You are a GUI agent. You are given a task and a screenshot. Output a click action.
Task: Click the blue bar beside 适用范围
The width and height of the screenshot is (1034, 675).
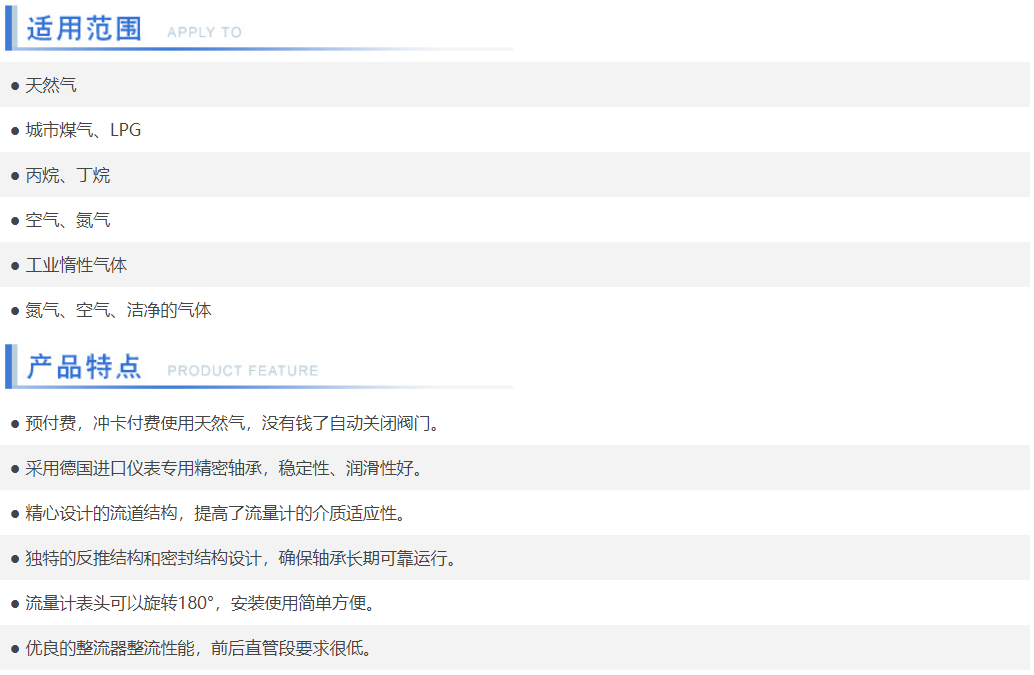coord(9,27)
